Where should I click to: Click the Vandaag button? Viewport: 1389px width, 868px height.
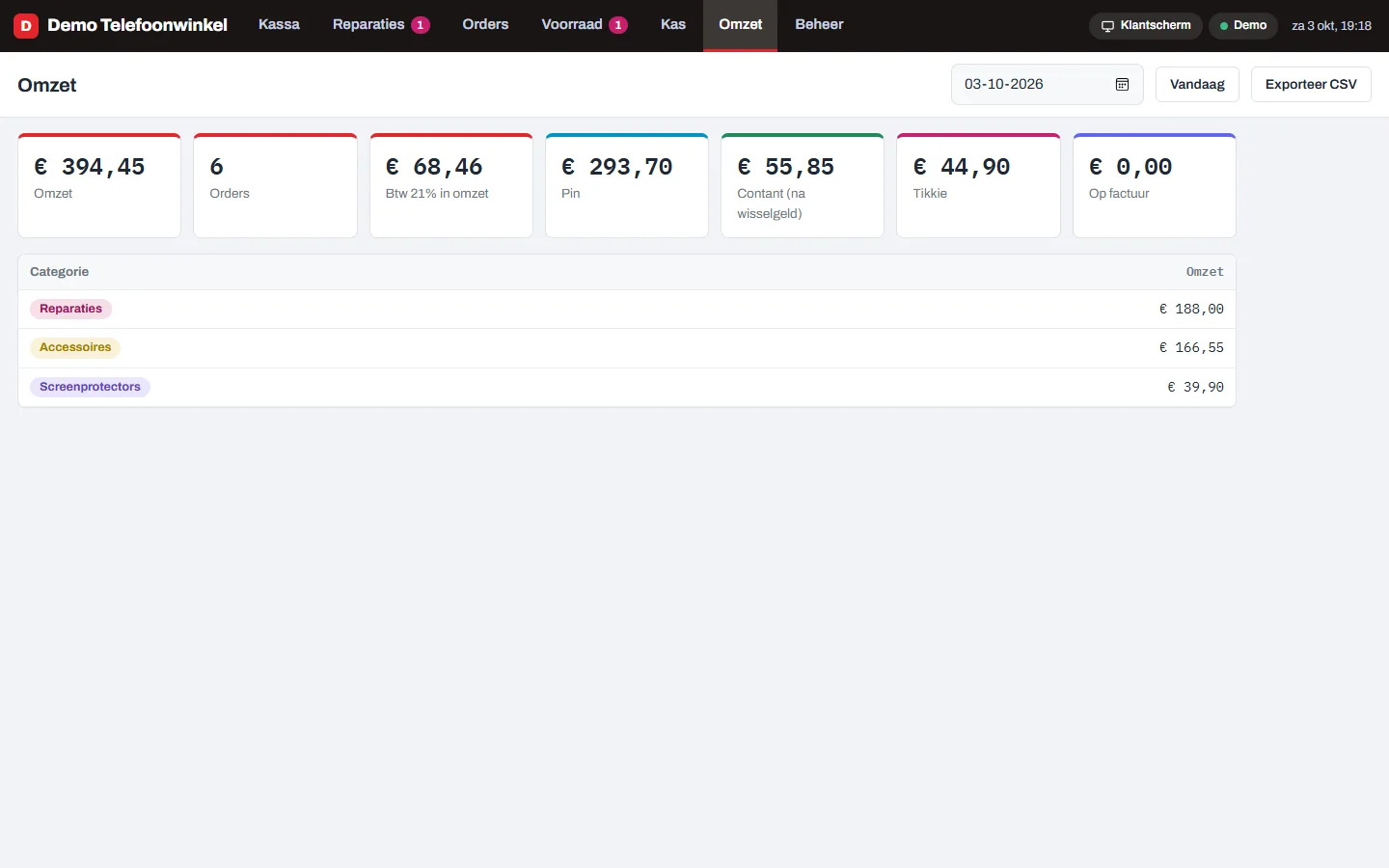(1197, 85)
